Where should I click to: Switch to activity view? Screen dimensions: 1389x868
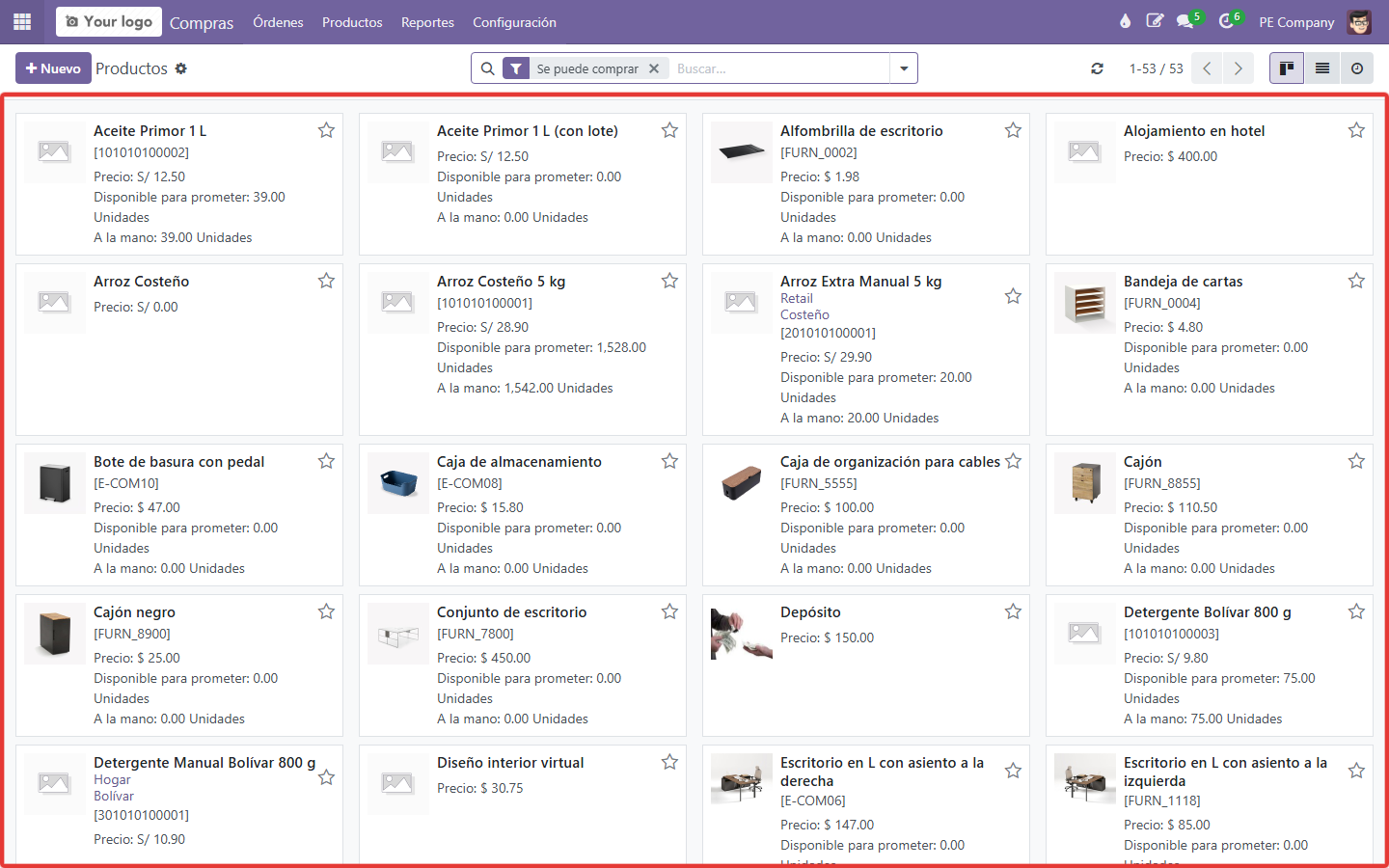(x=1357, y=68)
